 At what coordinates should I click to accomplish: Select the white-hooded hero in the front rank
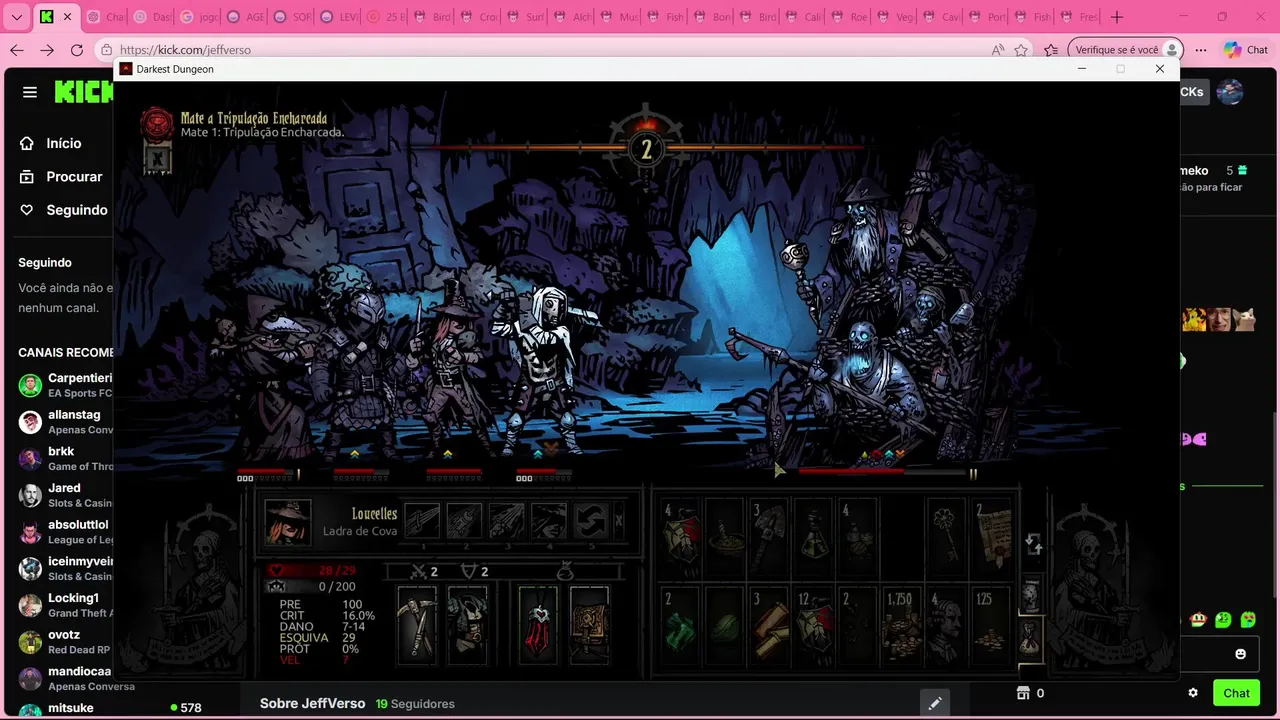[x=545, y=370]
